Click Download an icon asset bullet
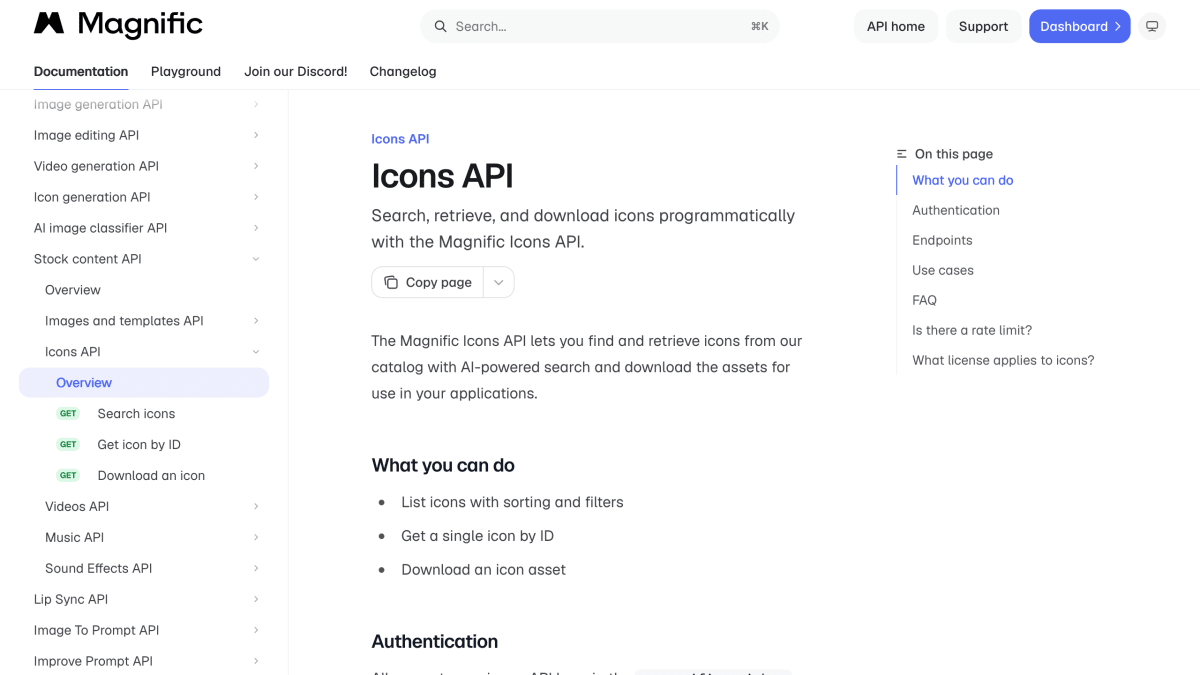This screenshot has width=1200, height=675. point(483,570)
